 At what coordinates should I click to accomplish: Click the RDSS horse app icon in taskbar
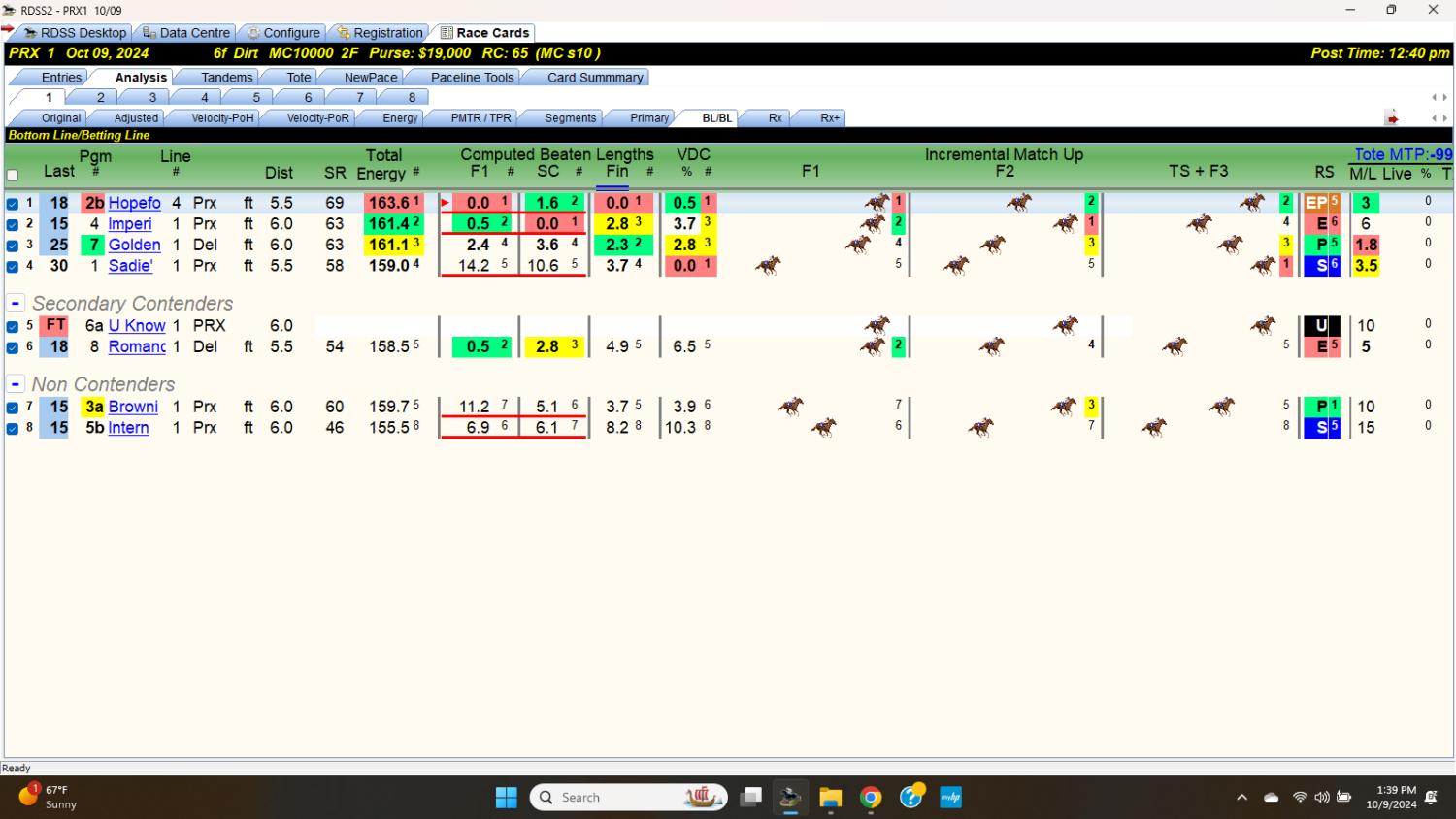(x=790, y=798)
